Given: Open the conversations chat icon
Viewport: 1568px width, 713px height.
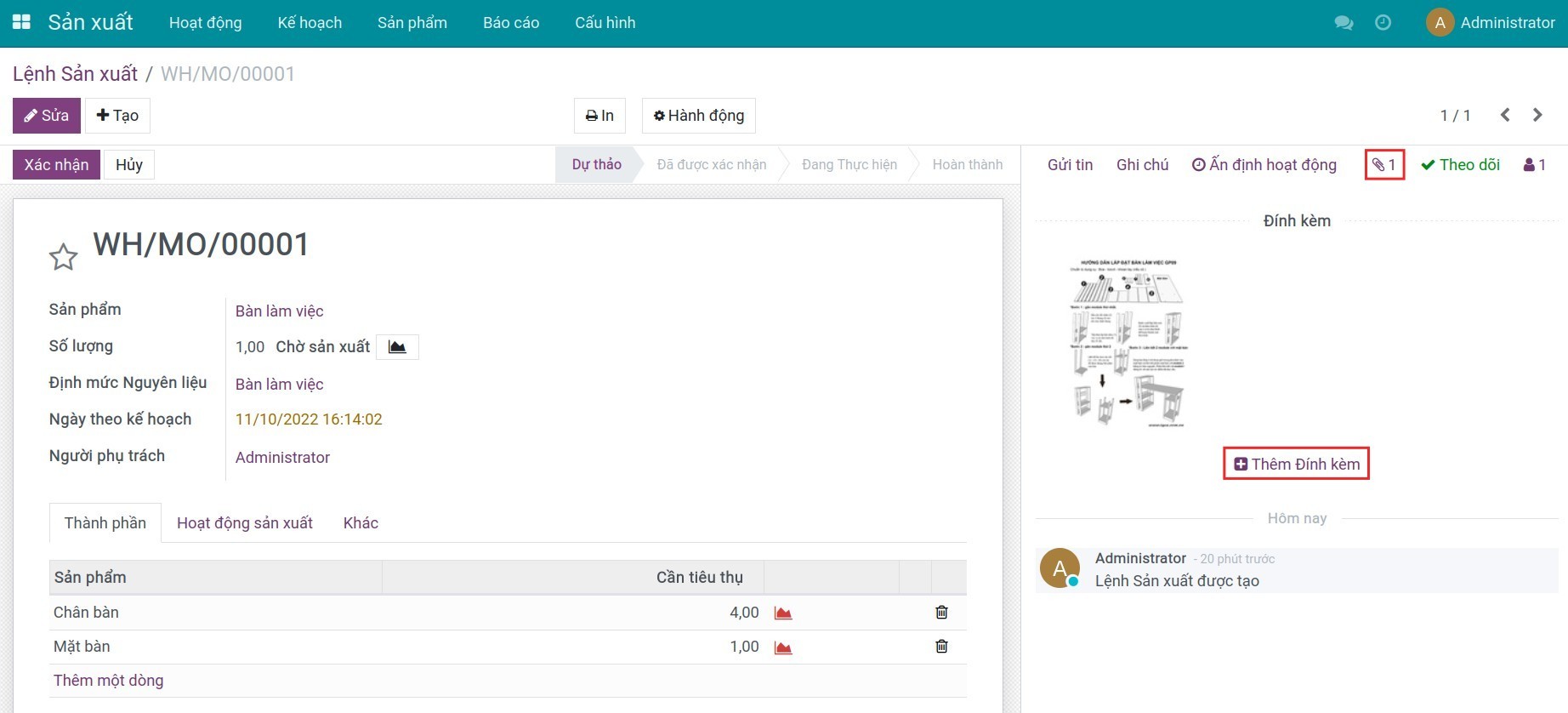Looking at the screenshot, I should [x=1344, y=23].
